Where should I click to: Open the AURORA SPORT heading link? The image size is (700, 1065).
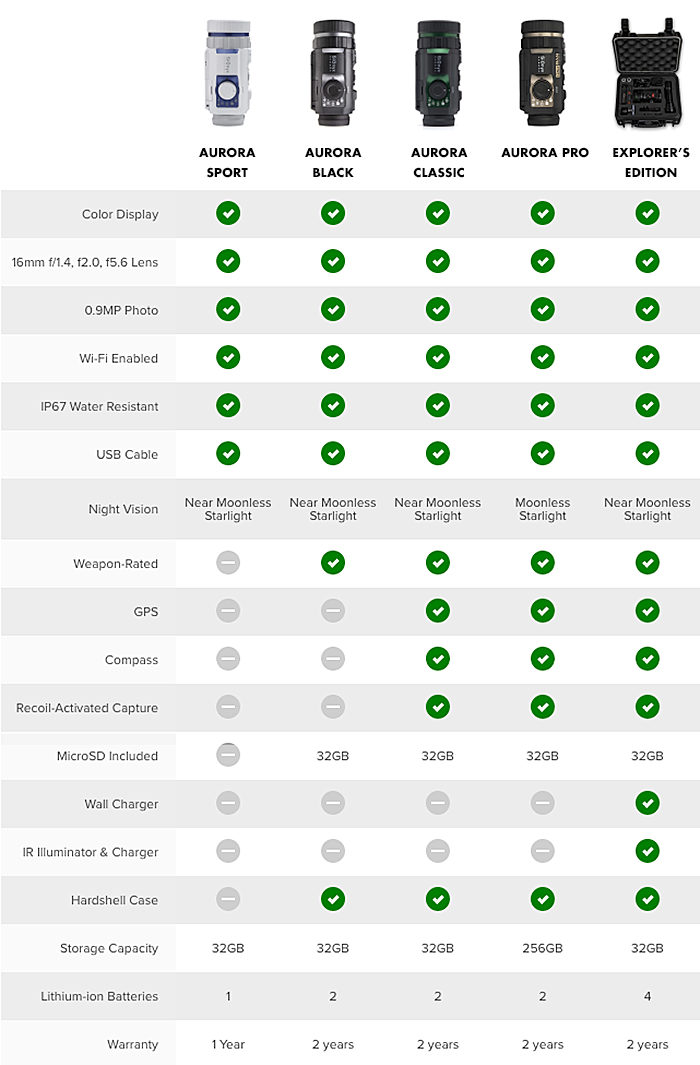(227, 162)
